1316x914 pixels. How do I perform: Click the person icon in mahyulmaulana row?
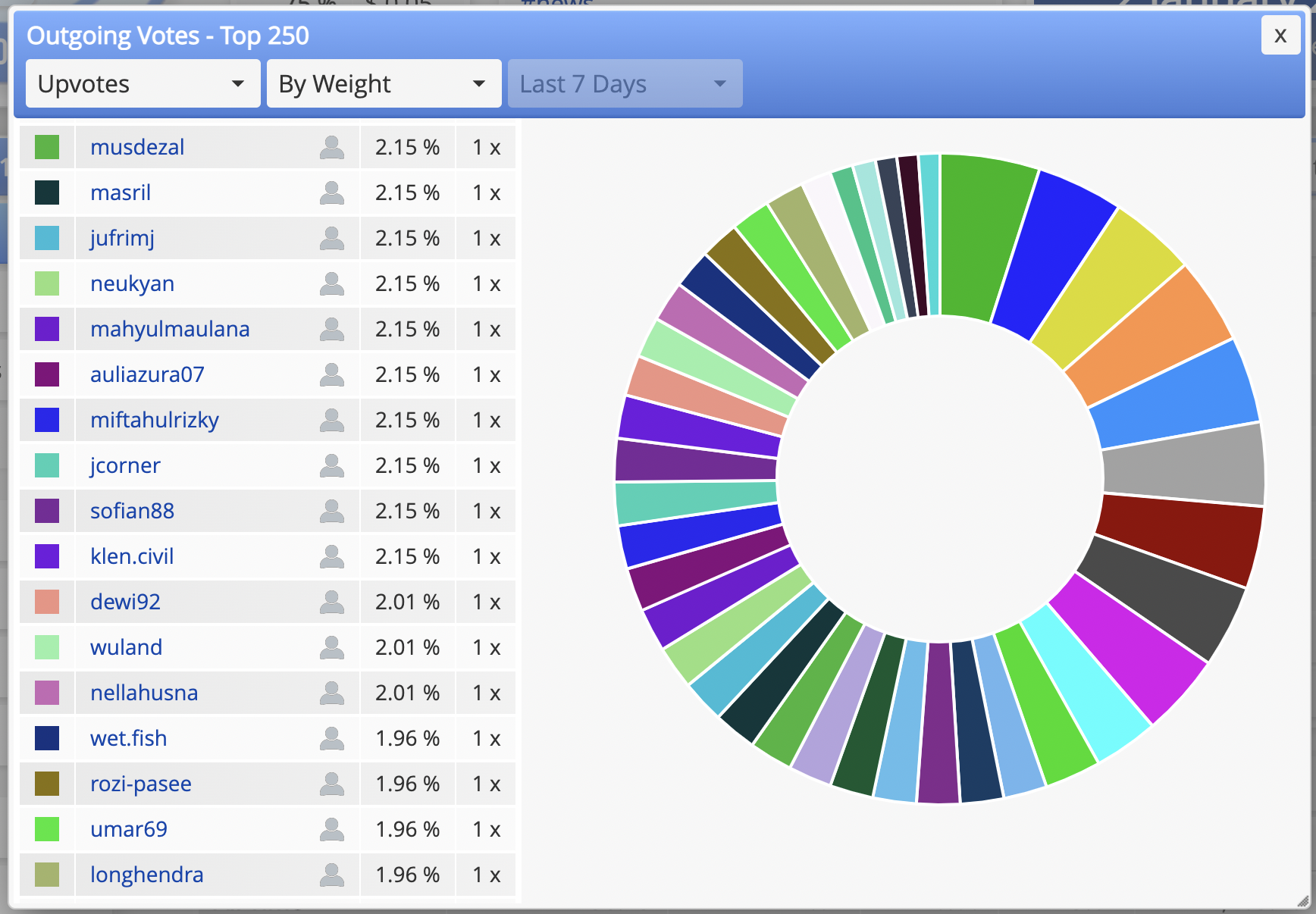[332, 329]
